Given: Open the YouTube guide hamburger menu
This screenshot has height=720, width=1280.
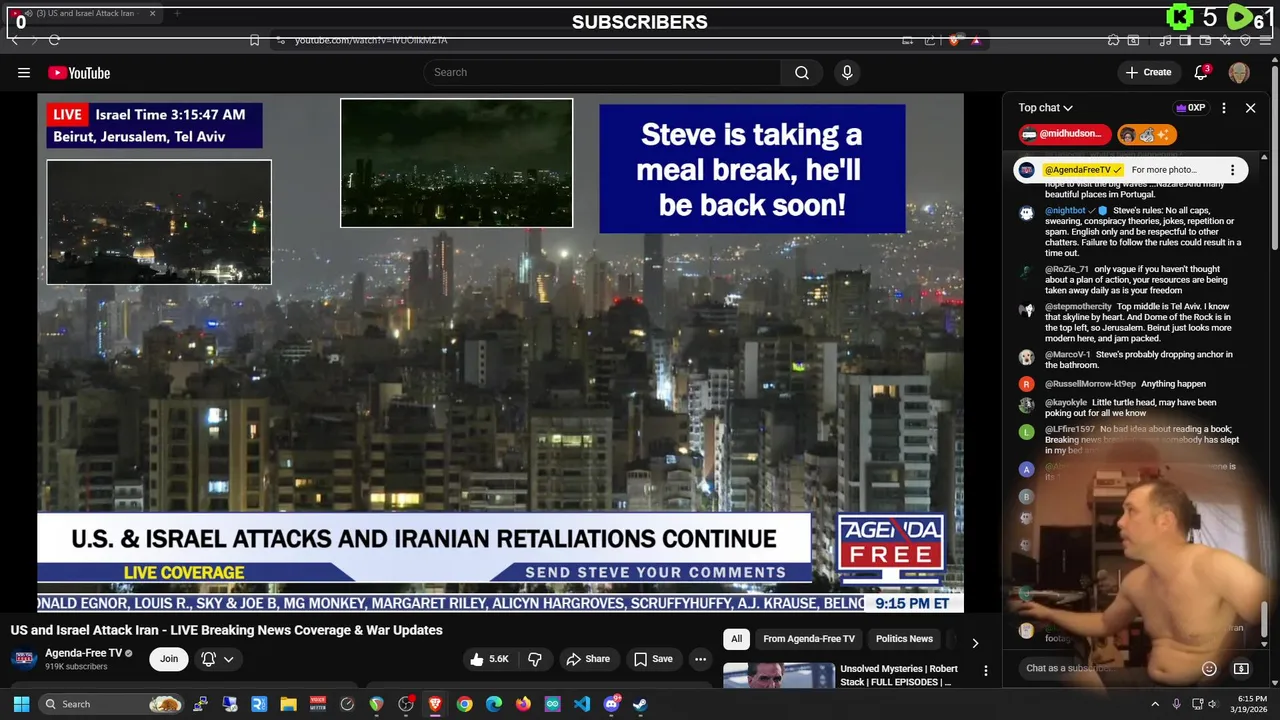Looking at the screenshot, I should pyautogui.click(x=24, y=72).
